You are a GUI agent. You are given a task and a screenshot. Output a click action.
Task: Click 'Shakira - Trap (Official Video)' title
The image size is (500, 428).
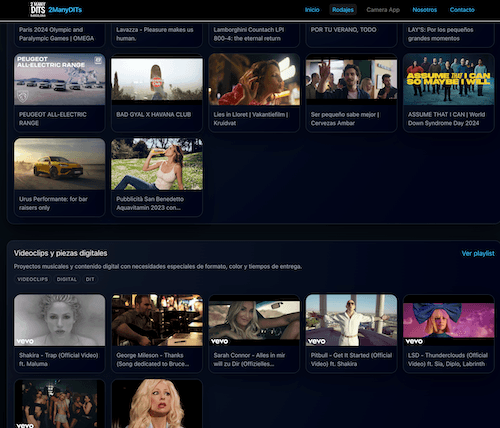pyautogui.click(x=59, y=359)
